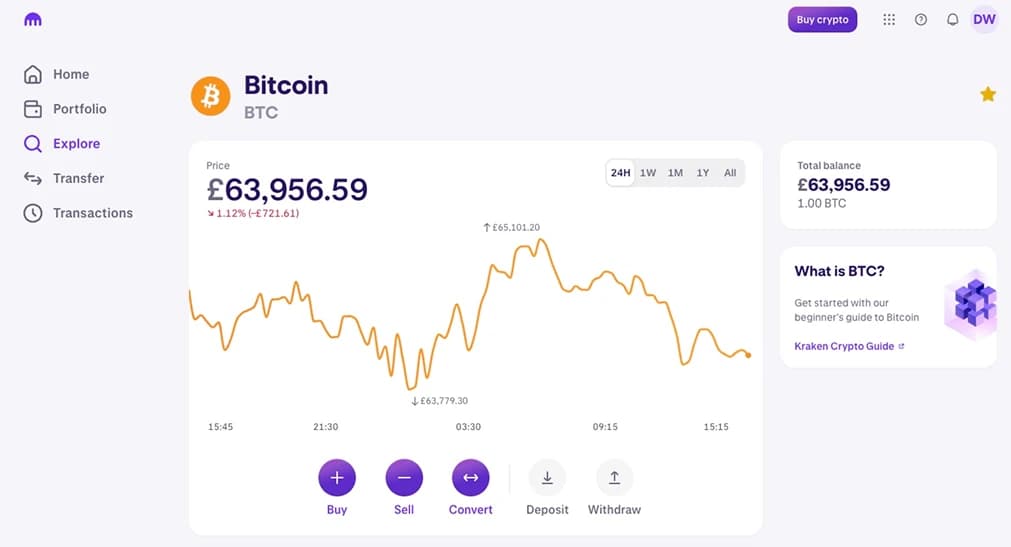Go to Portfolio in sidebar
The image size is (1011, 547).
pyautogui.click(x=79, y=109)
